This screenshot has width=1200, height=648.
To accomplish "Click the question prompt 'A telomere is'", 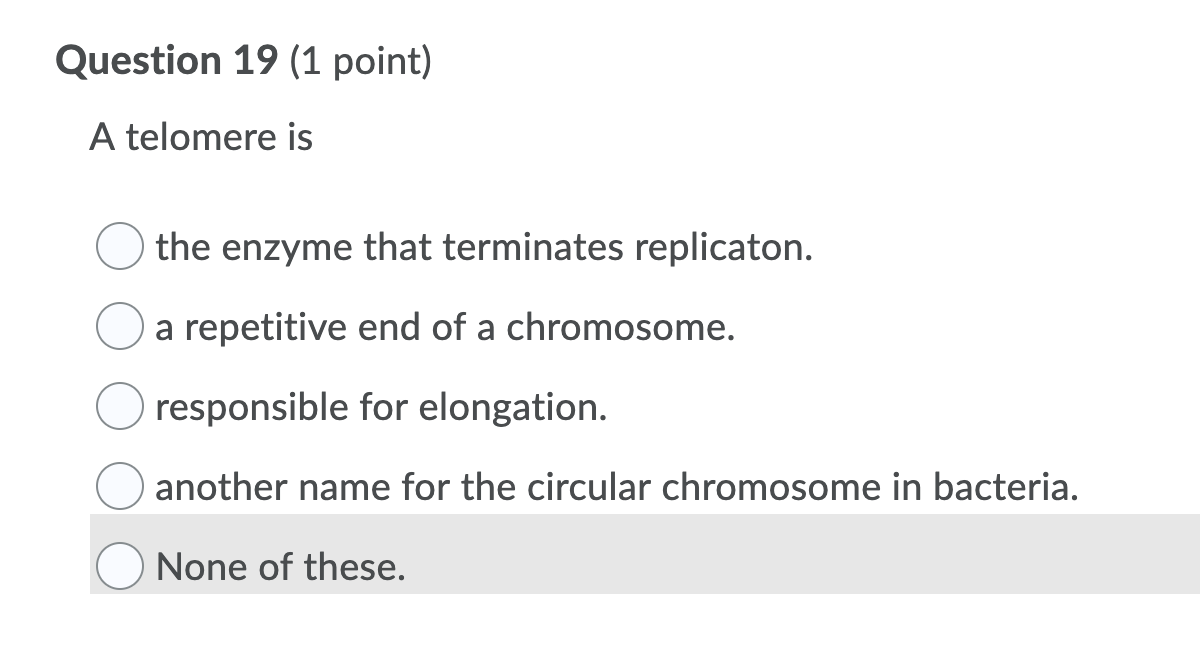I will 201,137.
